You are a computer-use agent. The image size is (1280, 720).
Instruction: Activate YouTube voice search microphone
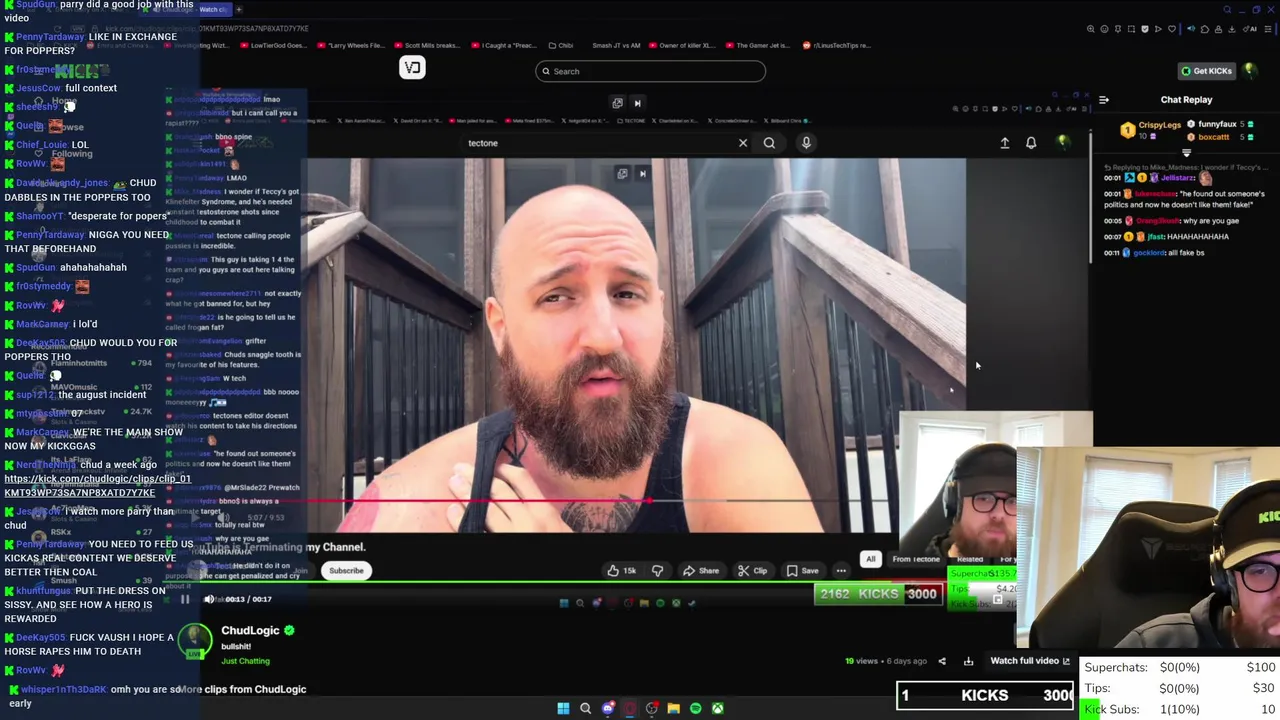pyautogui.click(x=806, y=143)
